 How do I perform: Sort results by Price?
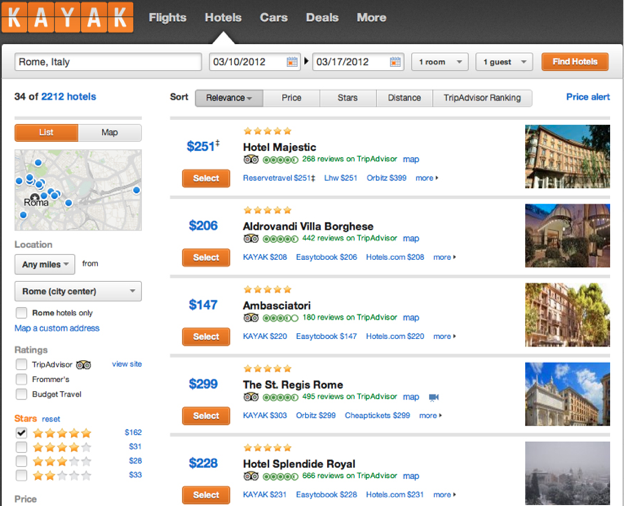(x=291, y=98)
